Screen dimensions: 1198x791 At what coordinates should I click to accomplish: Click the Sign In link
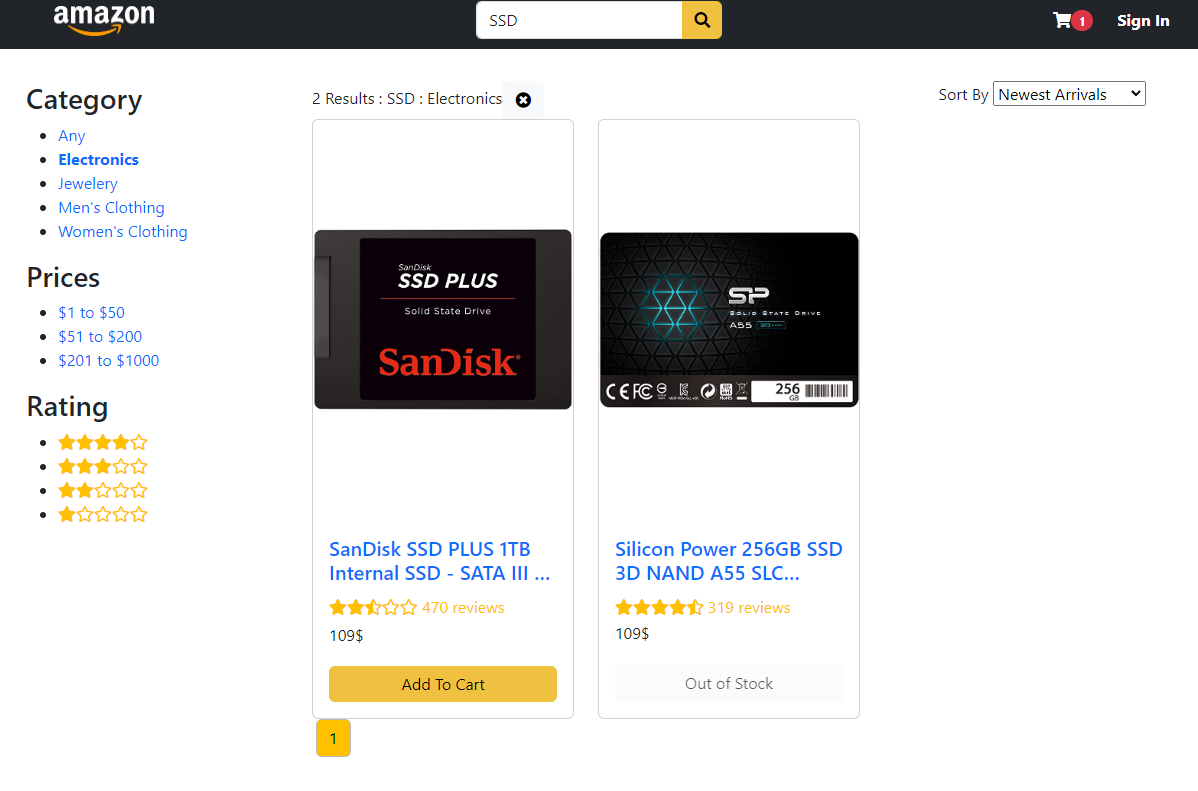(1143, 21)
